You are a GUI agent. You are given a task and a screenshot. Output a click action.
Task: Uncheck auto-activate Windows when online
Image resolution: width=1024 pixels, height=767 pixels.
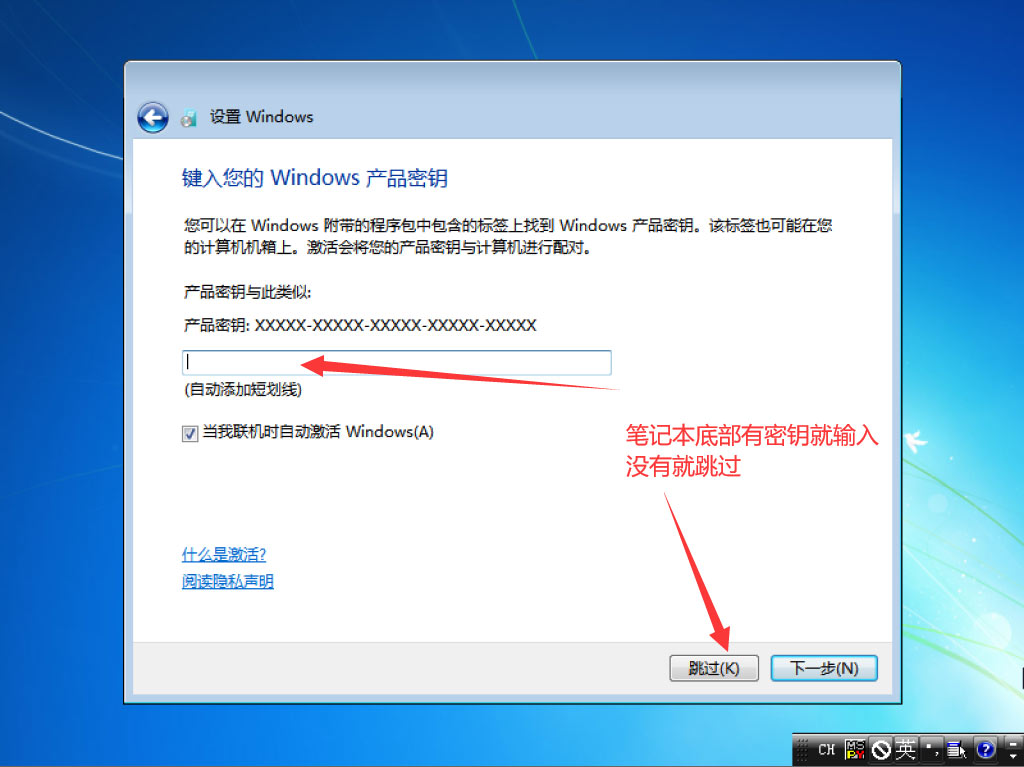190,433
